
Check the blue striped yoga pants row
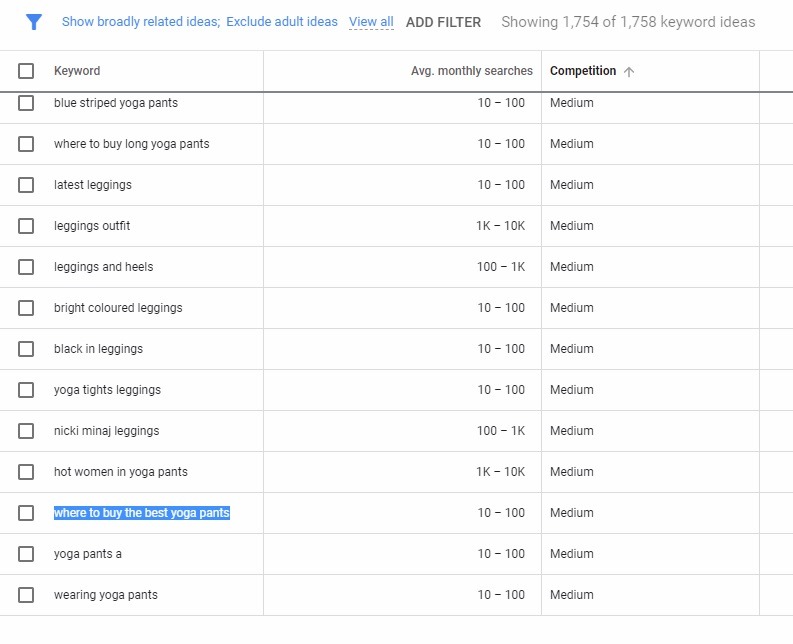pyautogui.click(x=26, y=103)
